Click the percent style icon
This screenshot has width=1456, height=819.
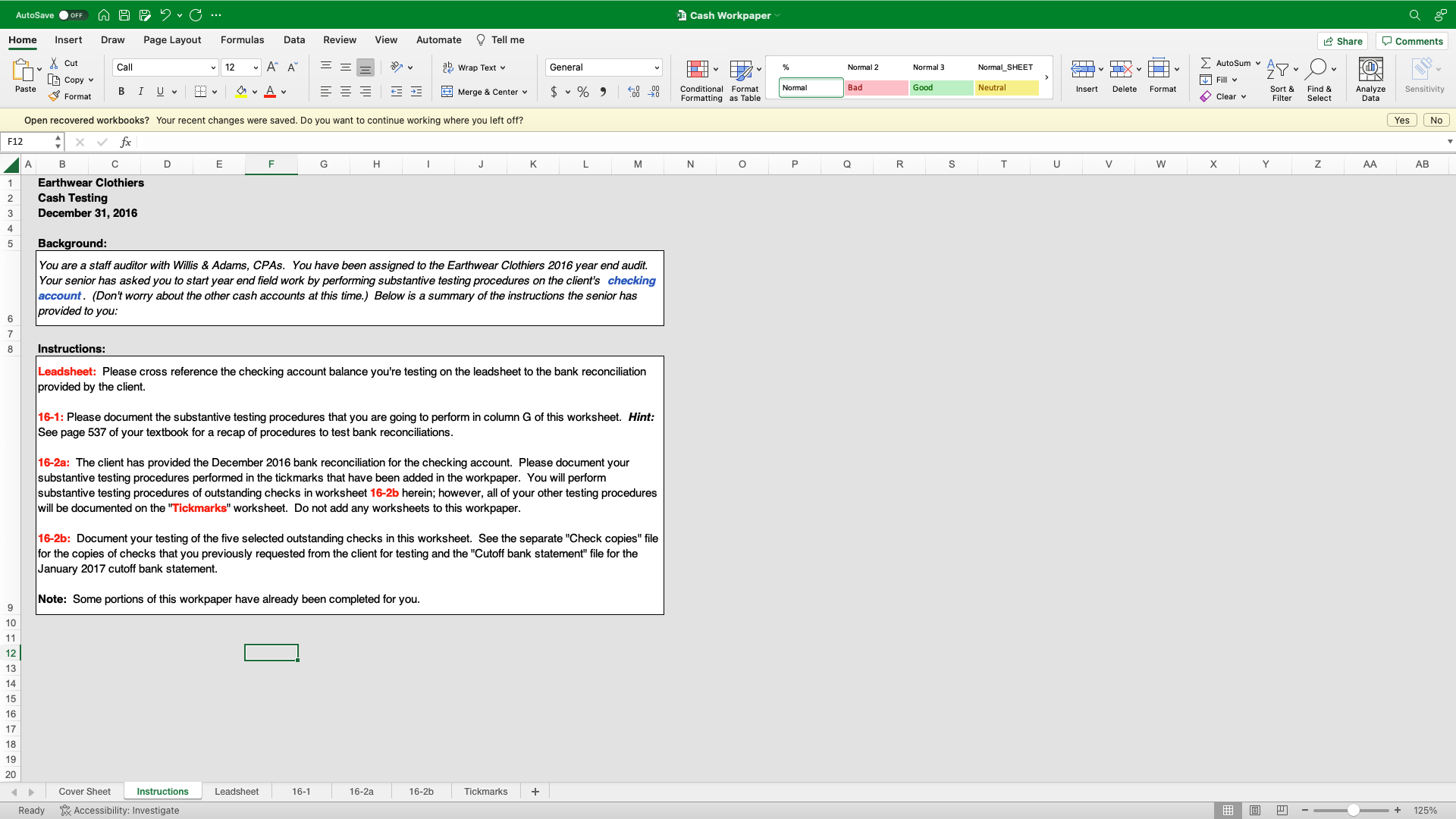(582, 92)
